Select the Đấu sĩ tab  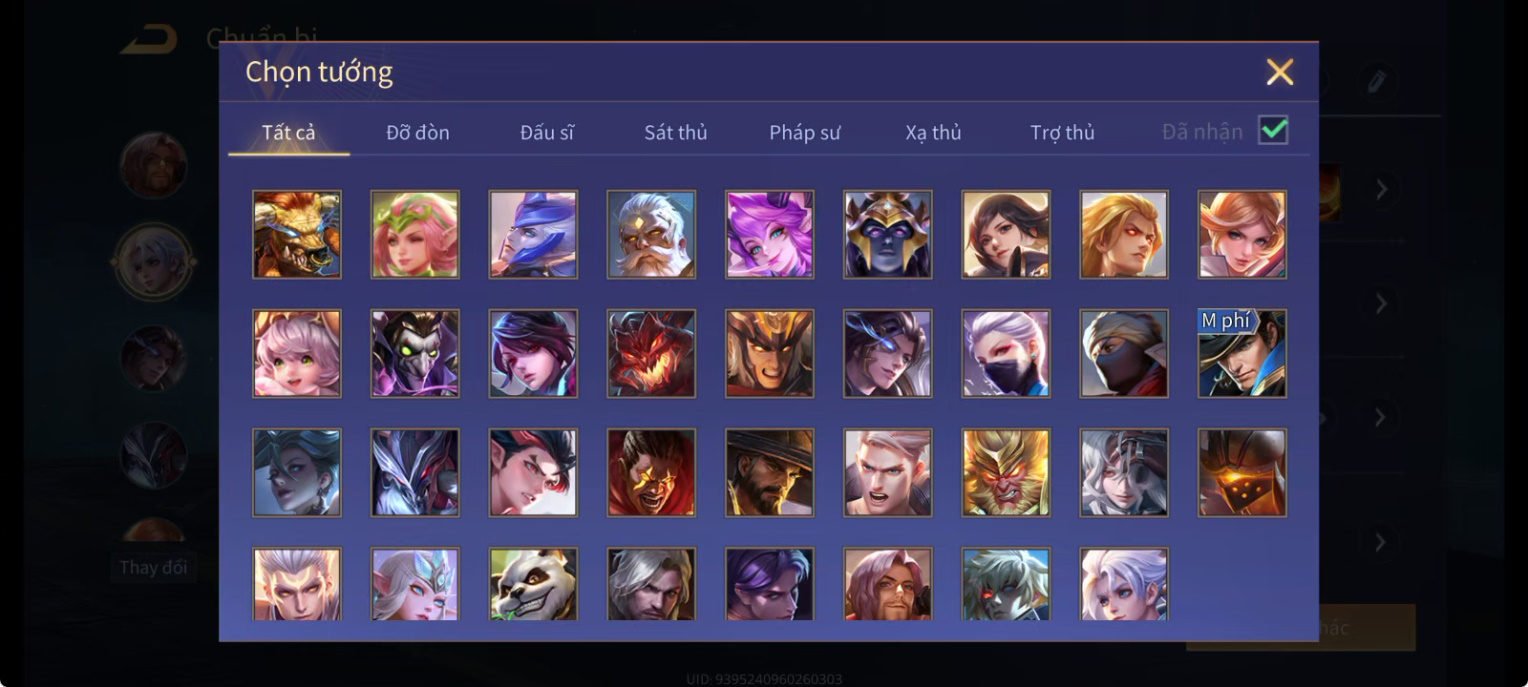[547, 132]
